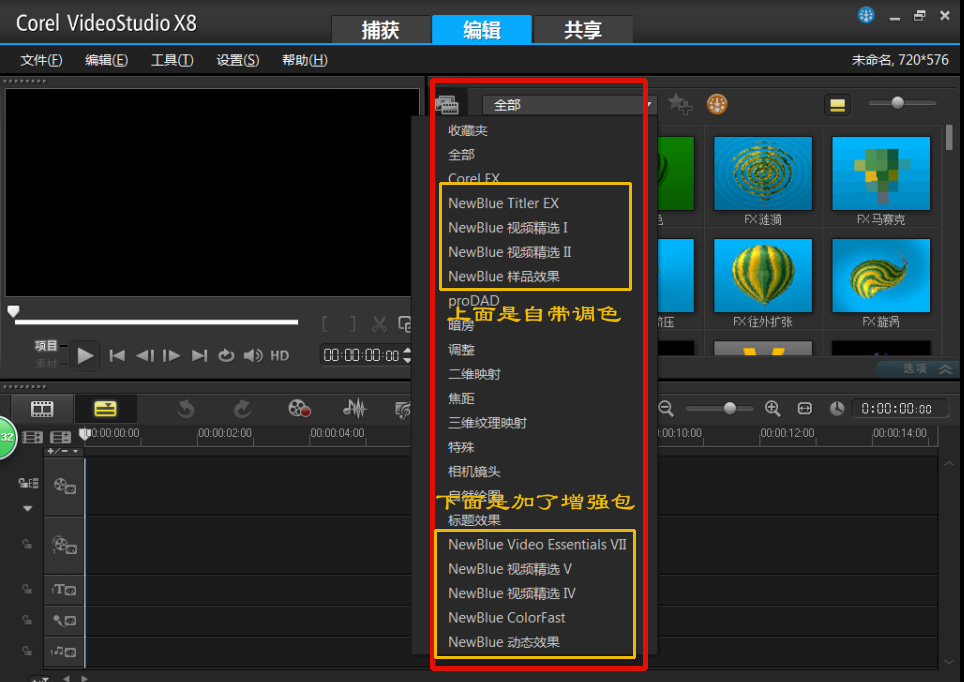
Task: Toggle the yellow list view icon
Action: click(837, 105)
